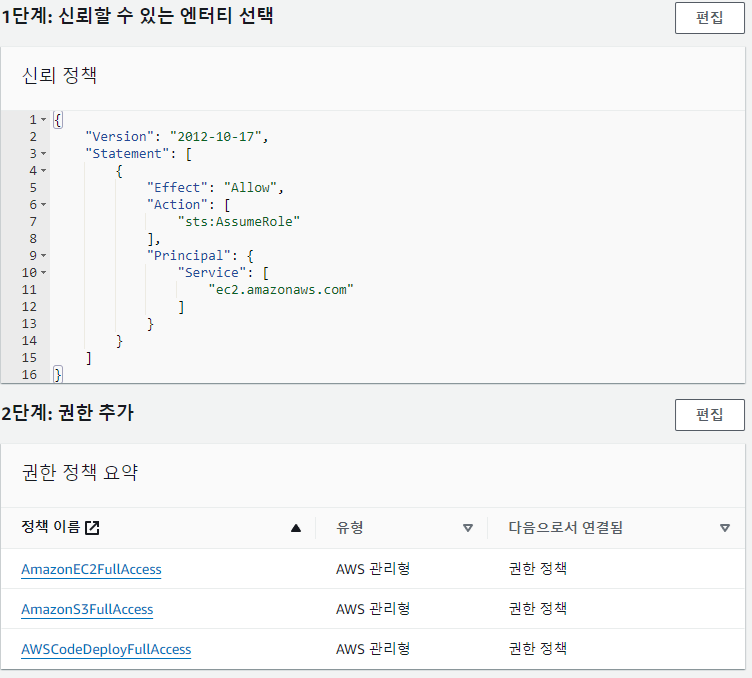
Task: Click the "Effect" key on line 5
Action: point(177,187)
